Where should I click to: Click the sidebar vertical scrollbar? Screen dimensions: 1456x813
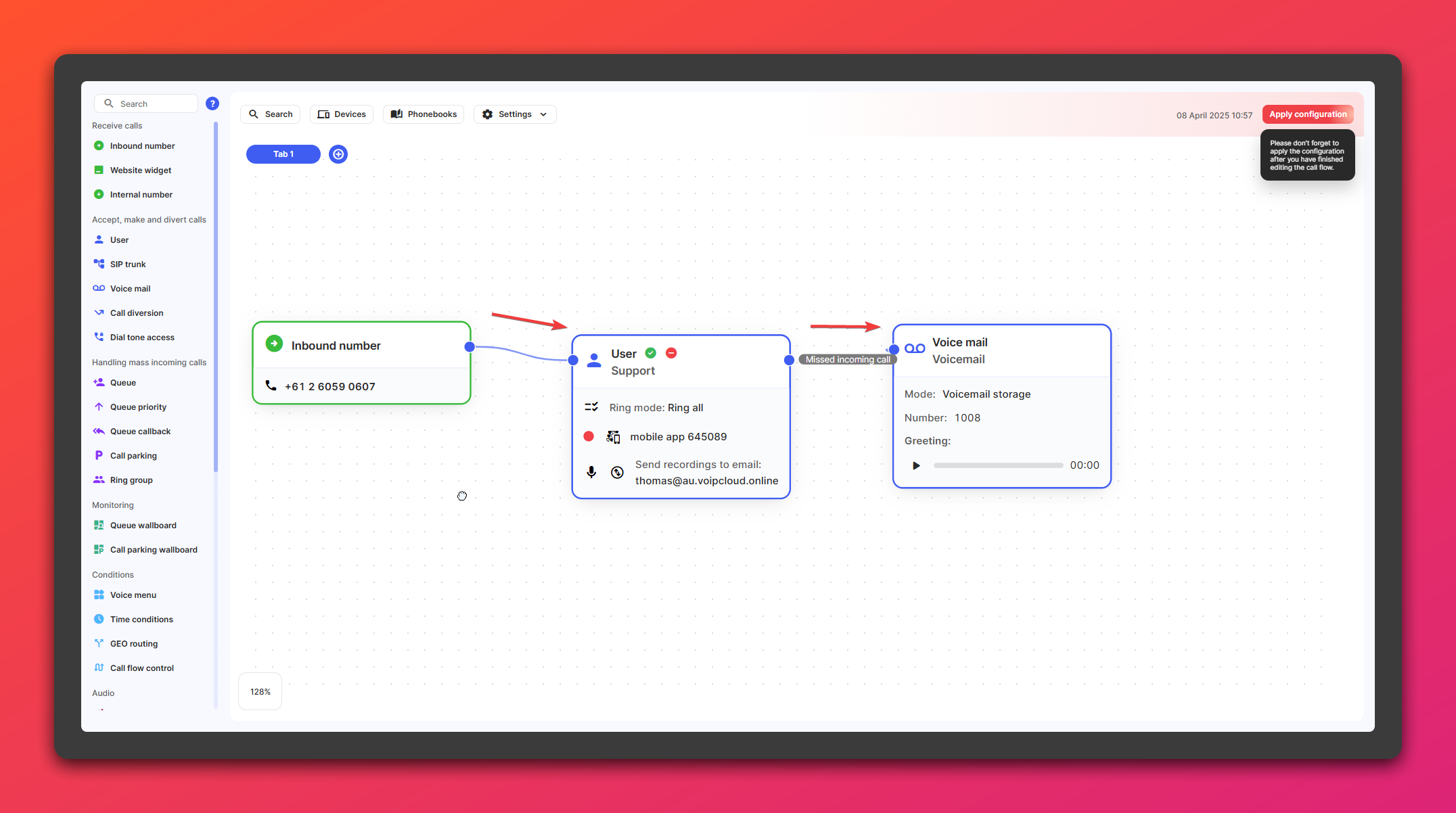[x=216, y=298]
